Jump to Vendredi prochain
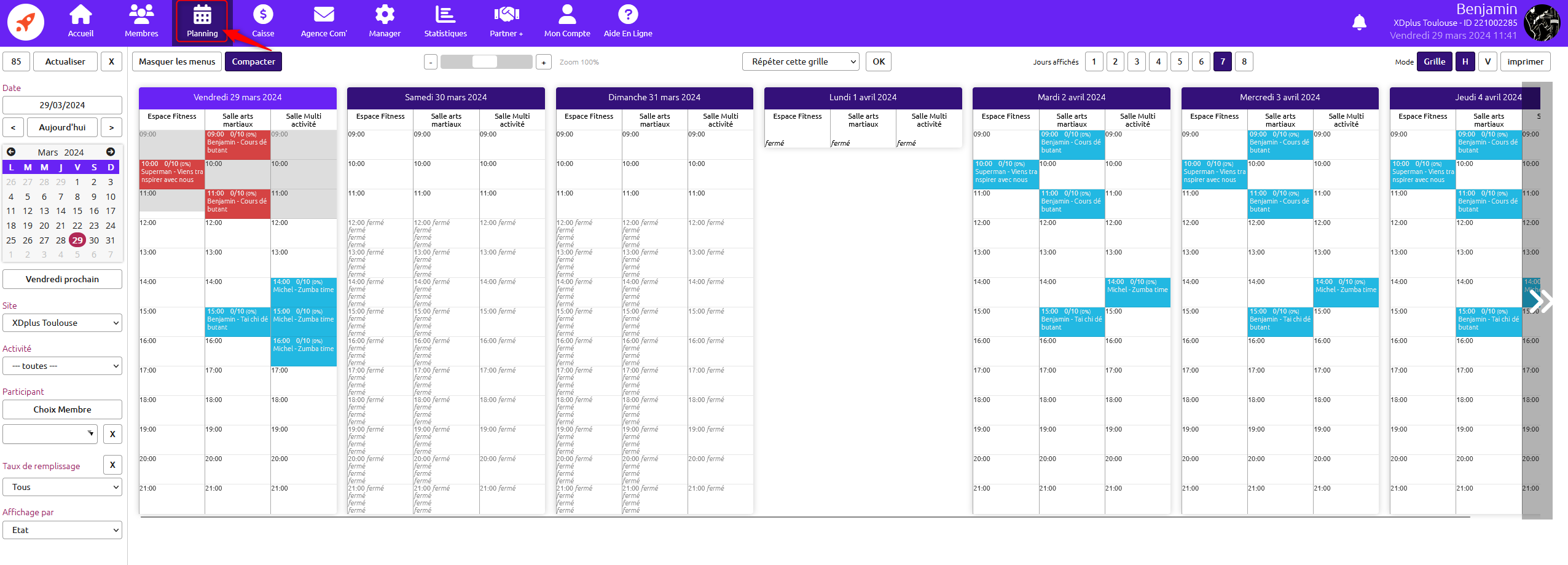This screenshot has width=1568, height=565. (x=61, y=279)
